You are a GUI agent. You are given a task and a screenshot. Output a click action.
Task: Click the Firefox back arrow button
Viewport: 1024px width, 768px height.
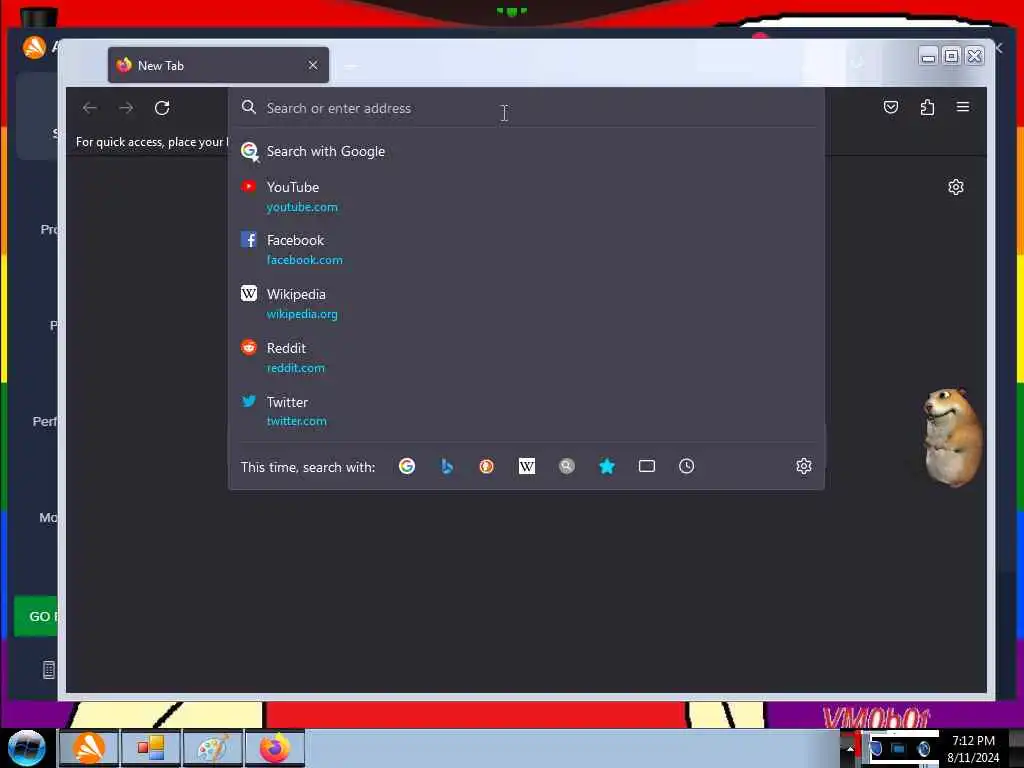click(x=89, y=108)
